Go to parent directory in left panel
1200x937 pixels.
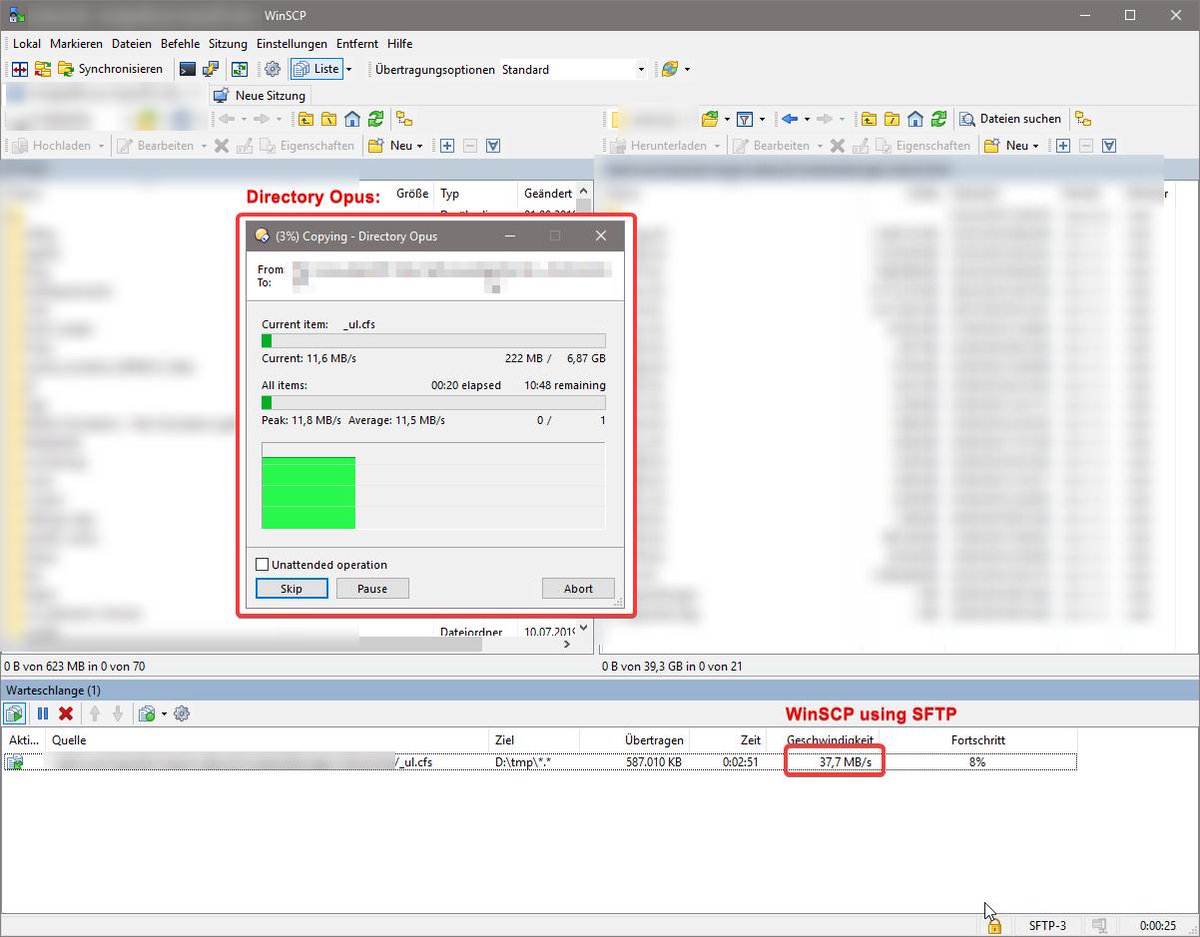point(305,119)
